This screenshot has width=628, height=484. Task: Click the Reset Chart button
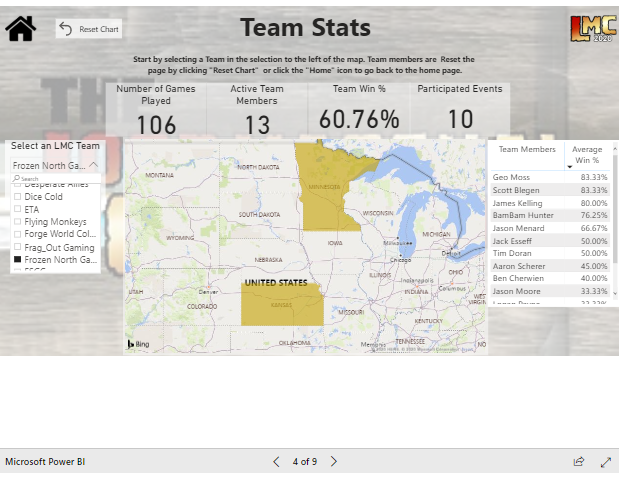(x=88, y=30)
